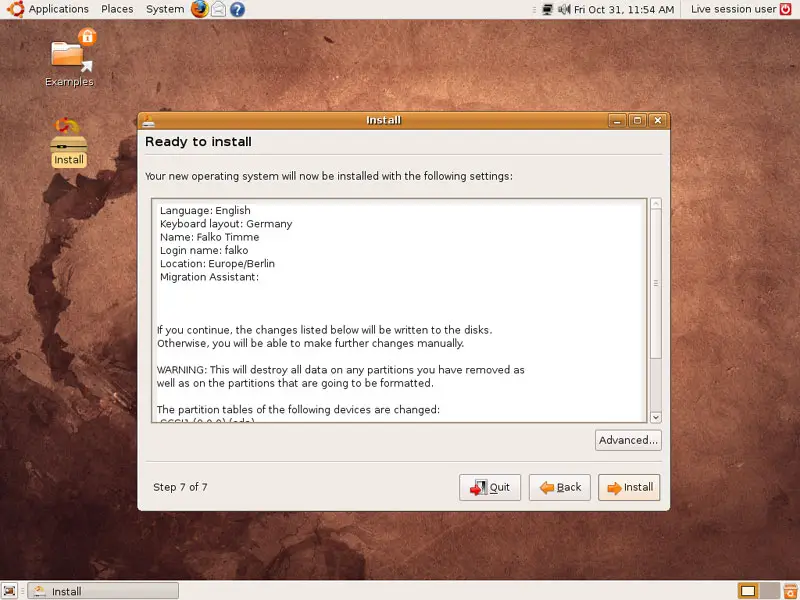Click the 'Keyboard layout: Germany' line

pos(226,223)
